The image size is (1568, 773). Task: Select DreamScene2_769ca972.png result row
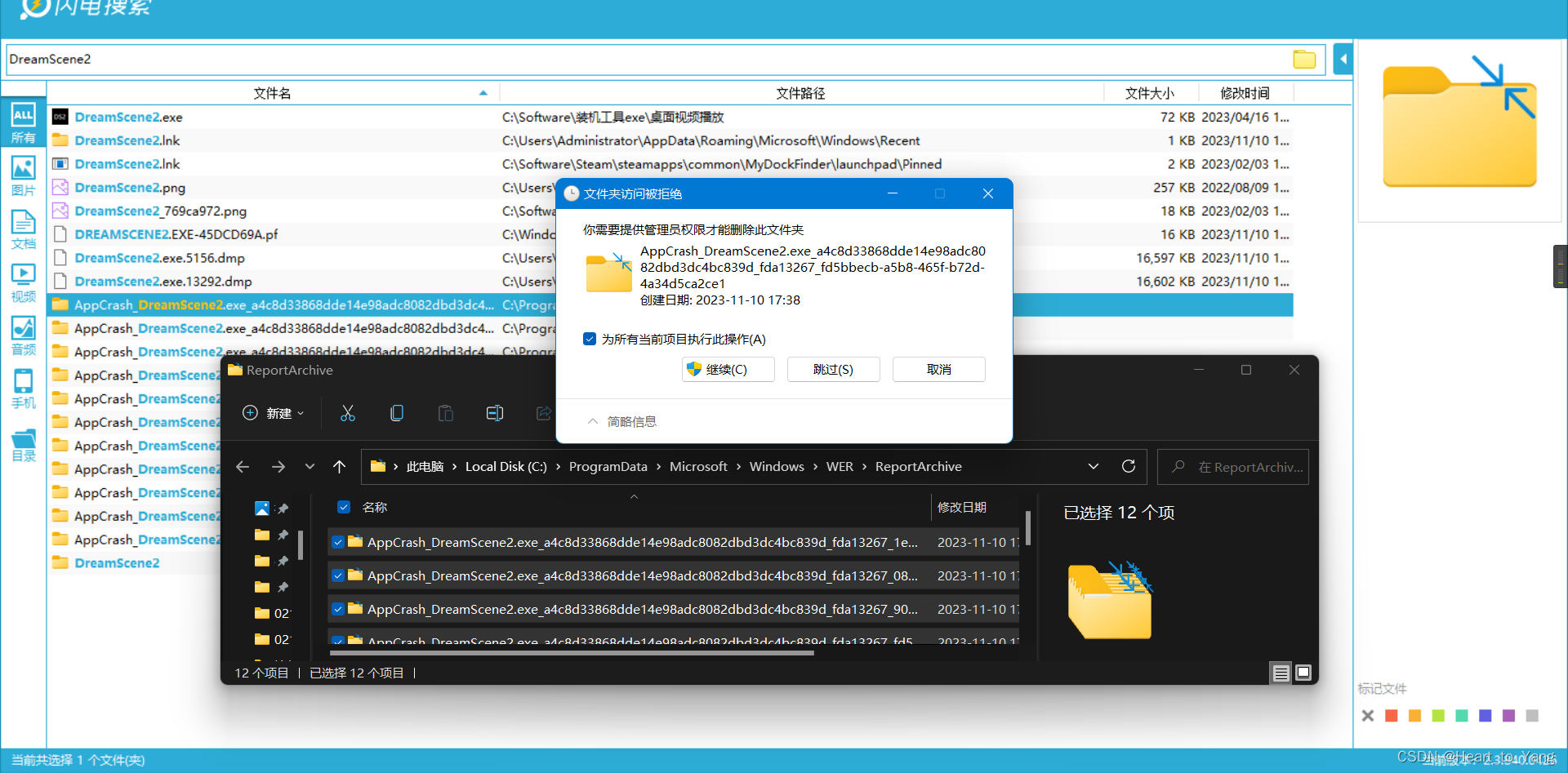[670, 211]
